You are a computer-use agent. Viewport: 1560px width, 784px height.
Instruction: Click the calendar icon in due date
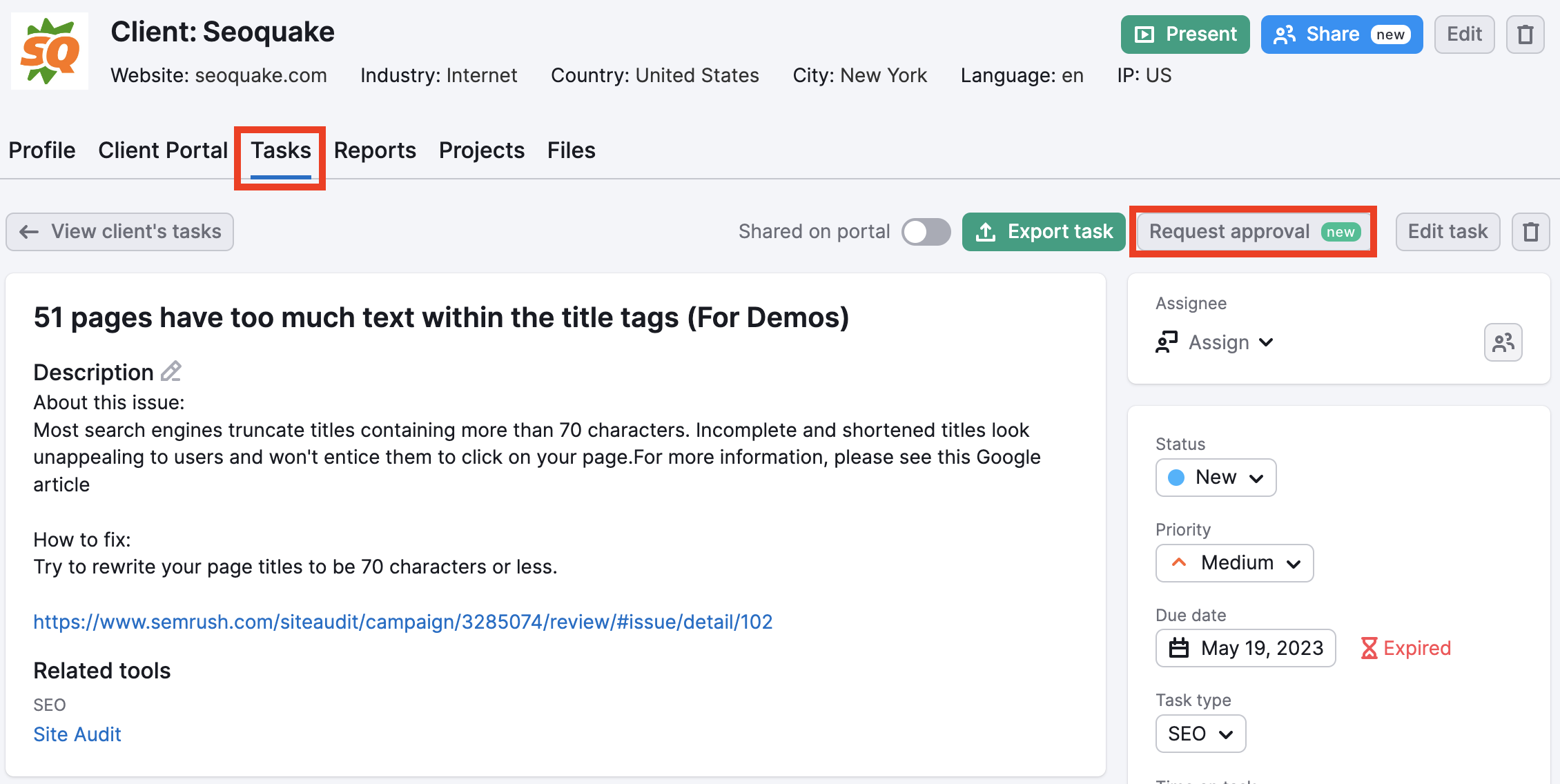tap(1179, 648)
